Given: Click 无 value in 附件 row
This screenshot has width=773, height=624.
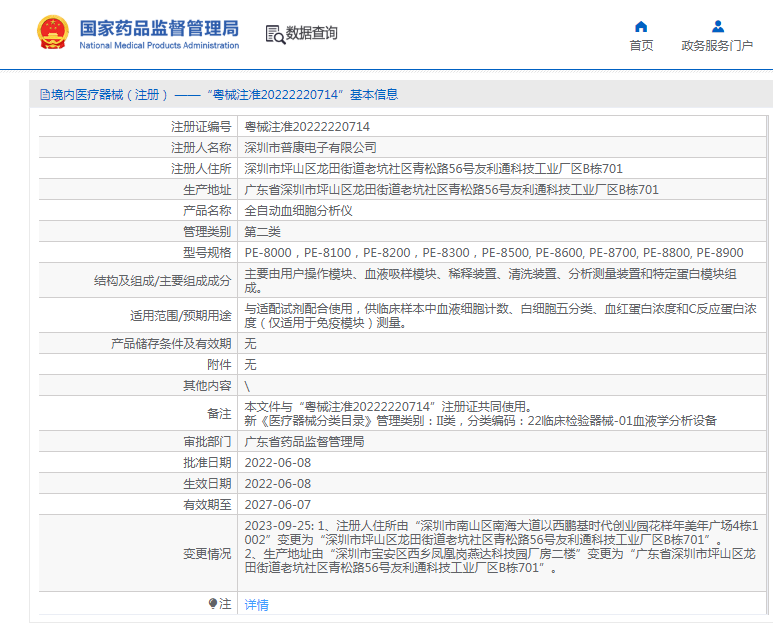Looking at the screenshot, I should pos(250,365).
